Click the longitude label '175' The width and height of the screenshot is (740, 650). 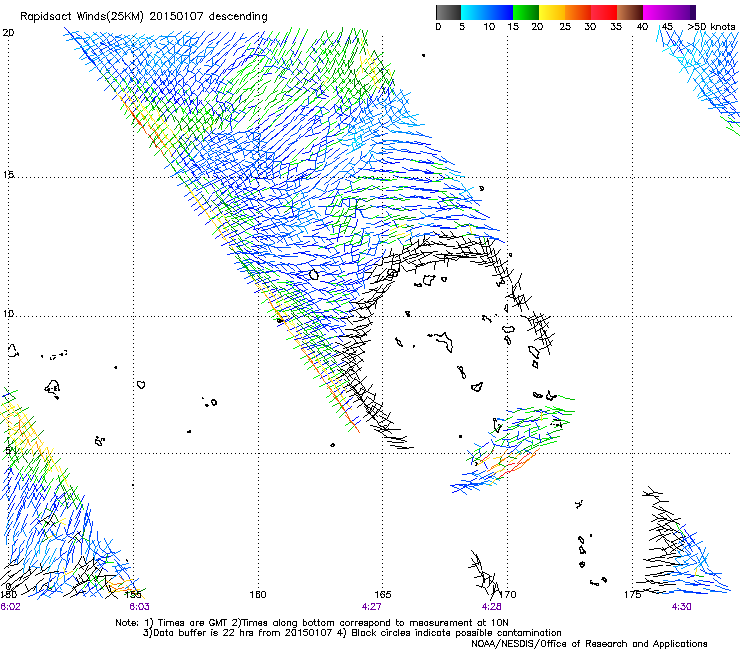[632, 594]
